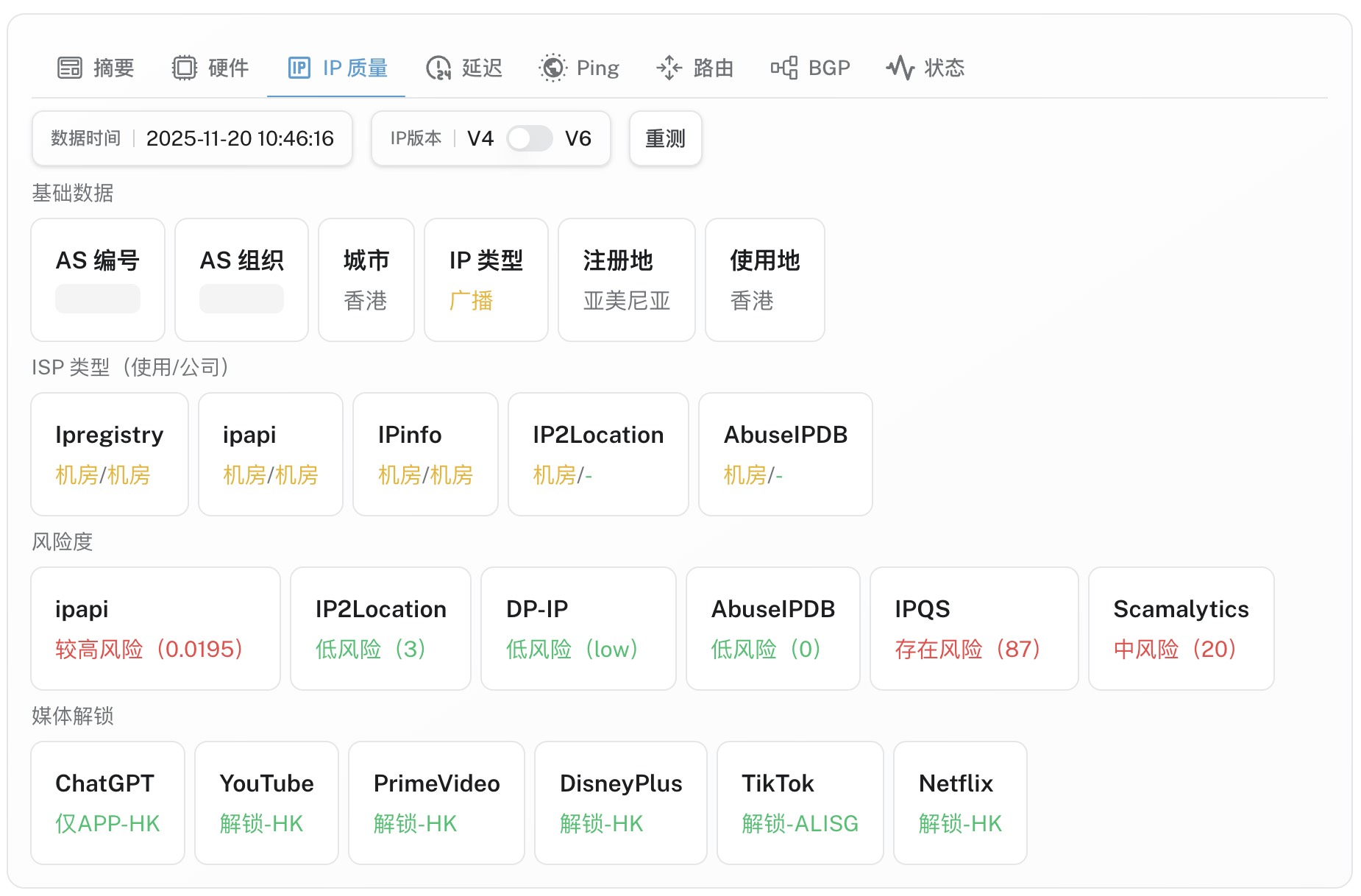Click the ChatGPT unlock card
The width and height of the screenshot is (1361, 896).
click(x=107, y=803)
